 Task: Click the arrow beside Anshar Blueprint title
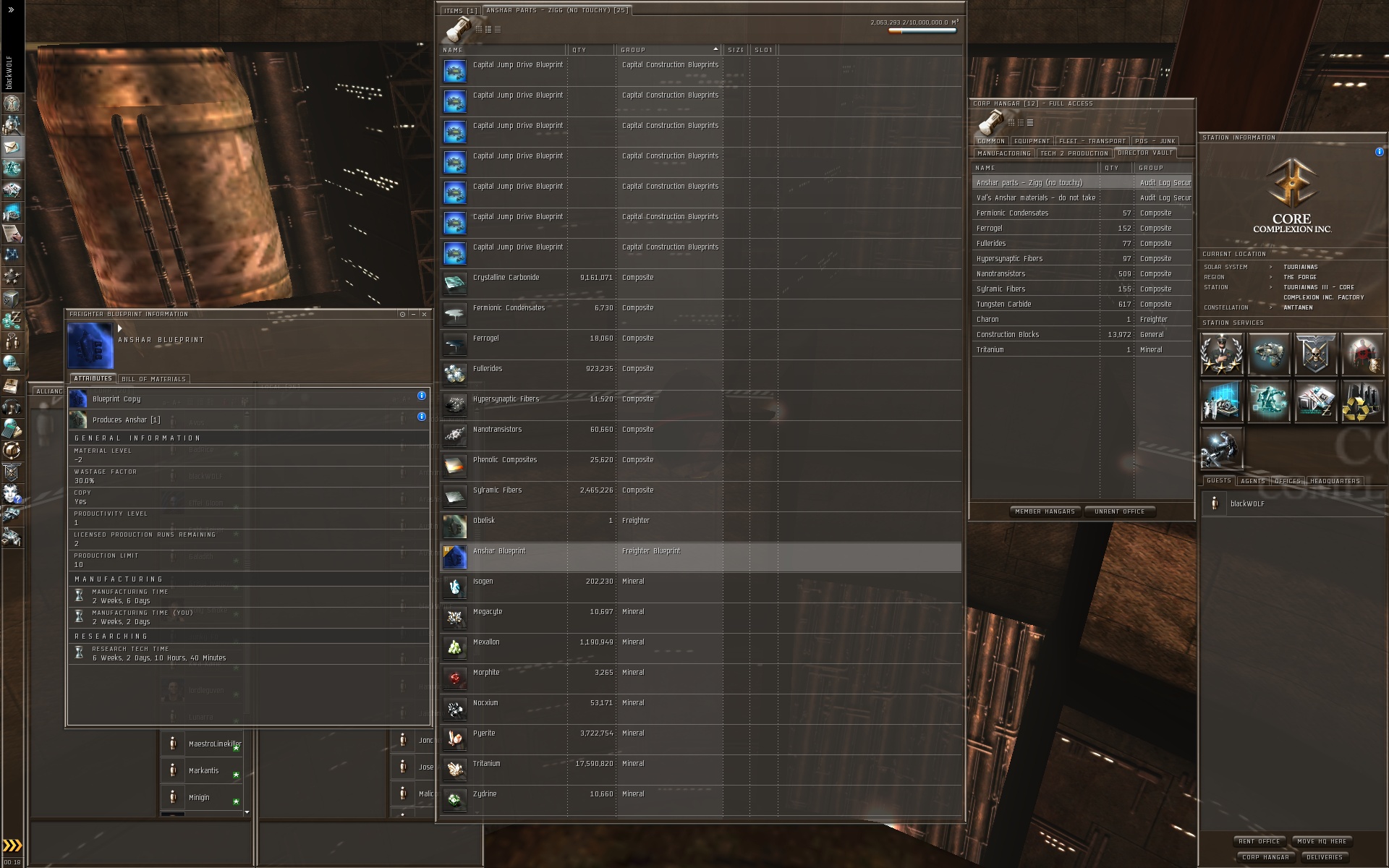click(120, 328)
